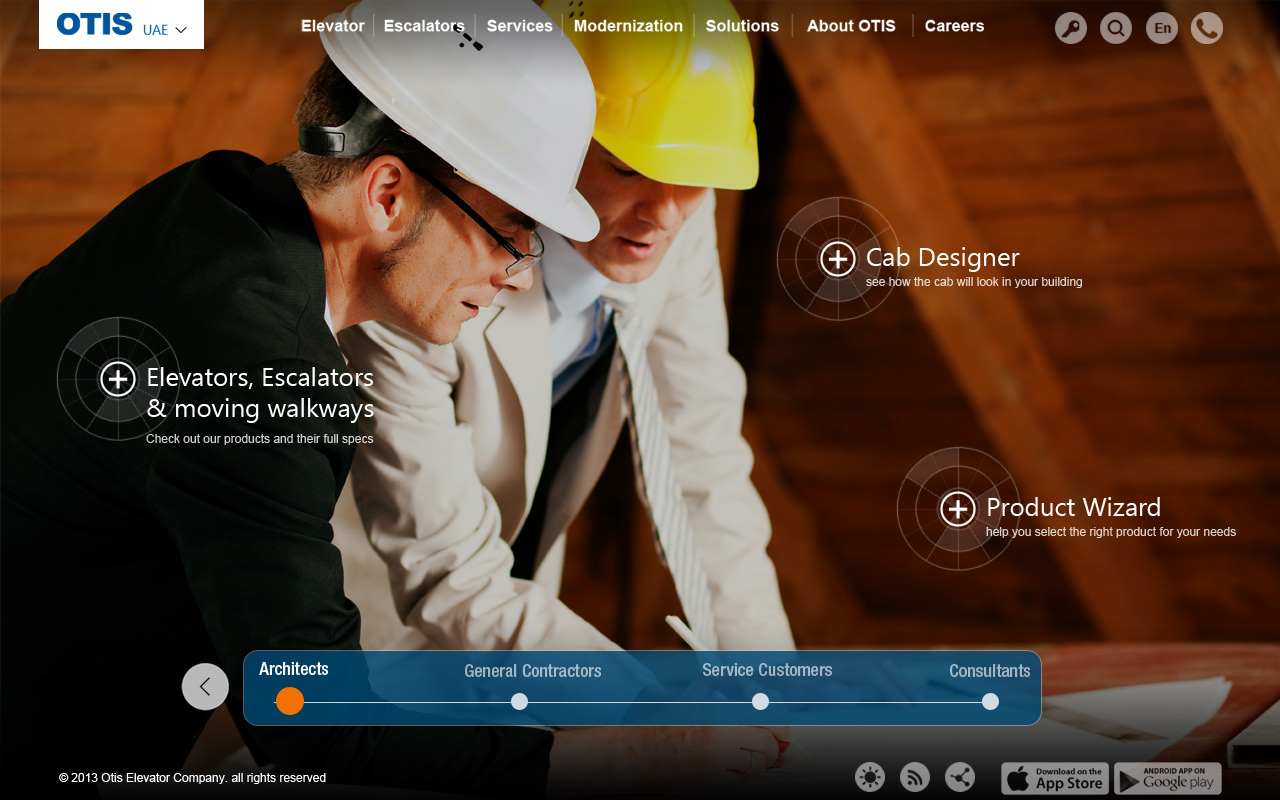
Task: Open the RSS feed icon
Action: pos(915,777)
